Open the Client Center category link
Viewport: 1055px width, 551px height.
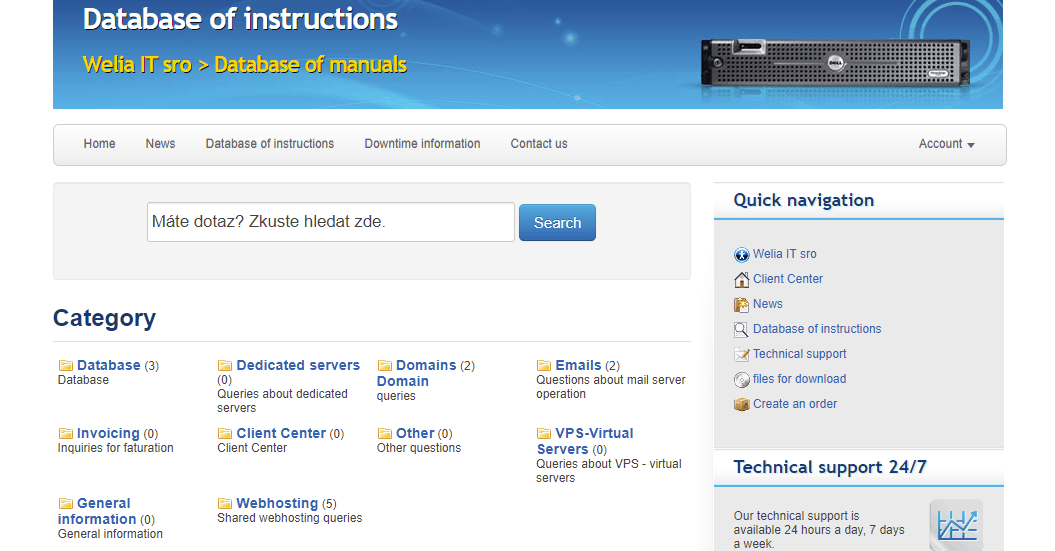281,433
